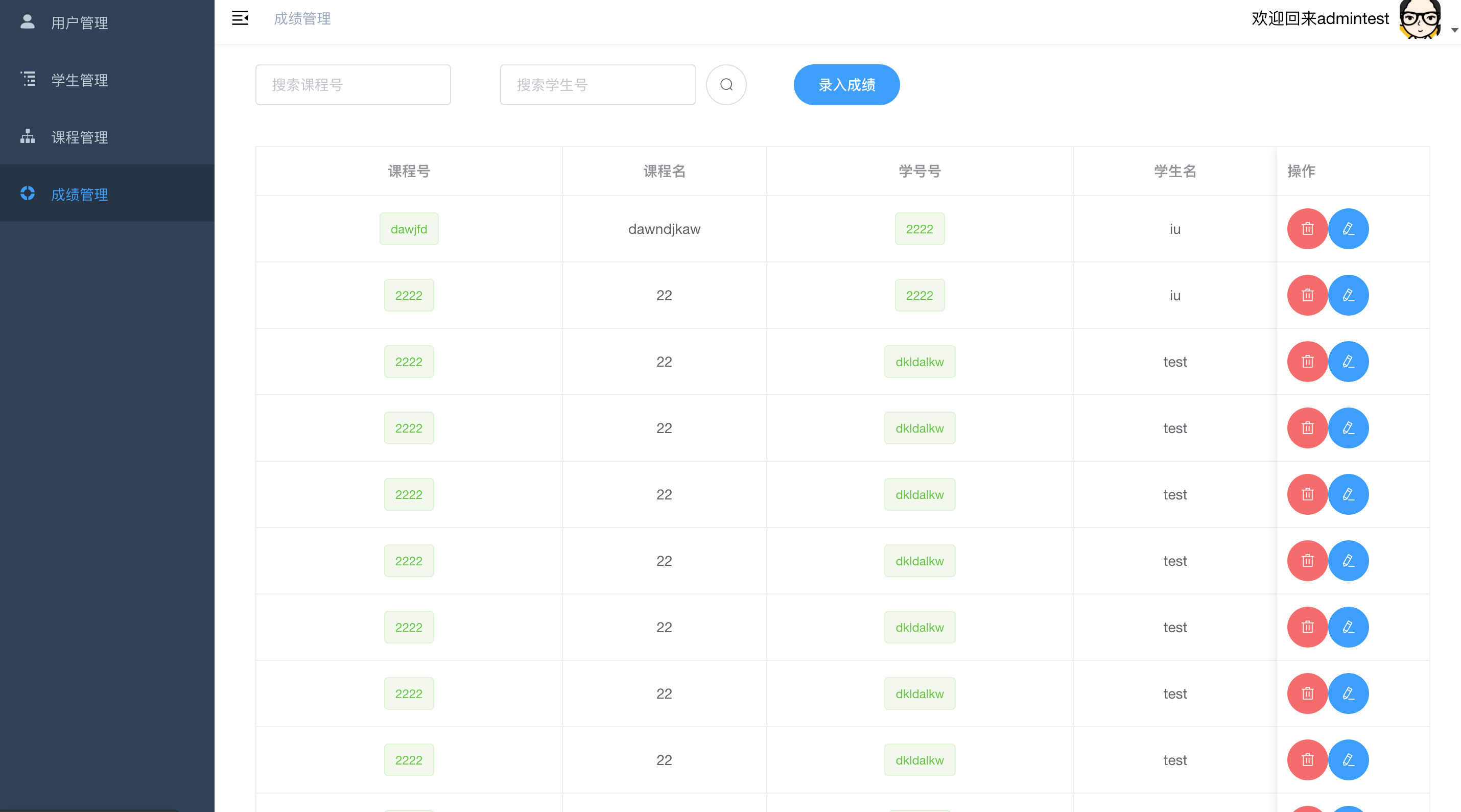Viewport: 1461px width, 812px height.
Task: Click delete button in the last full row
Action: coord(1307,760)
